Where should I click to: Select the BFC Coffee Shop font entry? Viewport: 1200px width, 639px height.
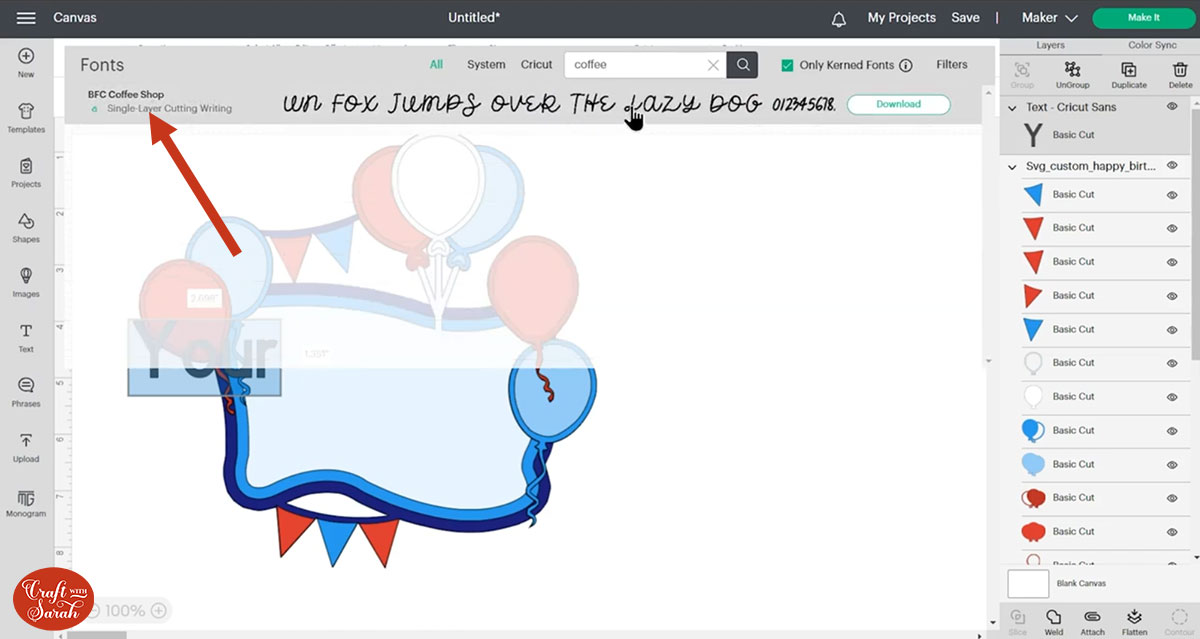(x=126, y=94)
